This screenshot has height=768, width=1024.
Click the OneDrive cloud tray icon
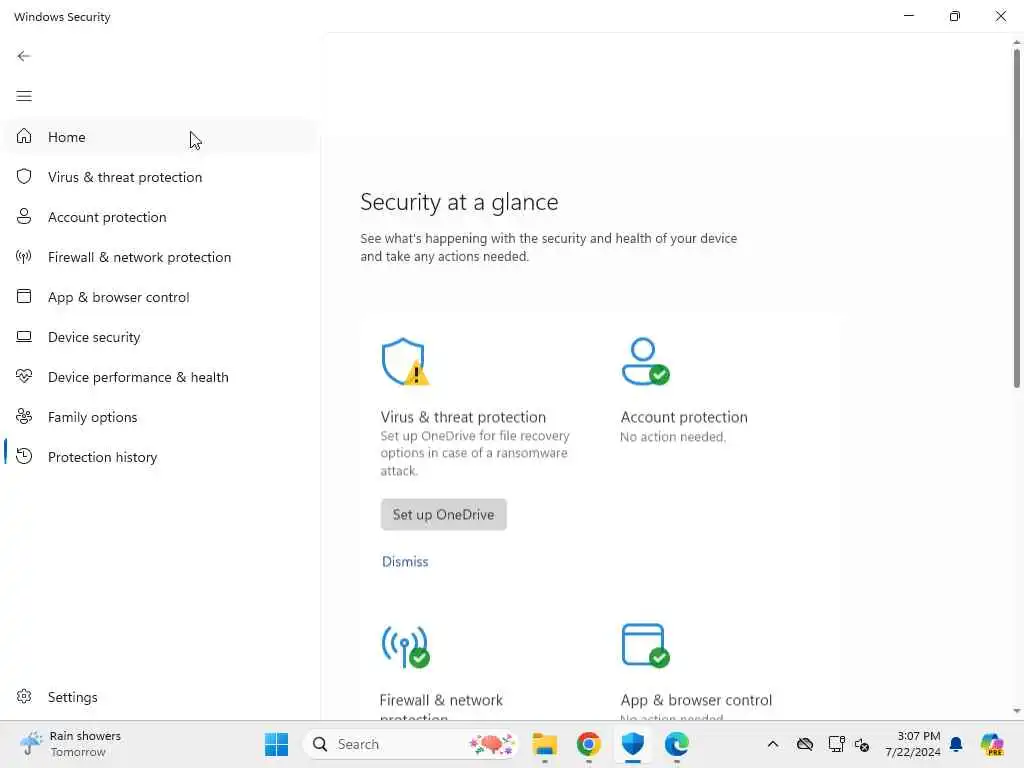805,744
